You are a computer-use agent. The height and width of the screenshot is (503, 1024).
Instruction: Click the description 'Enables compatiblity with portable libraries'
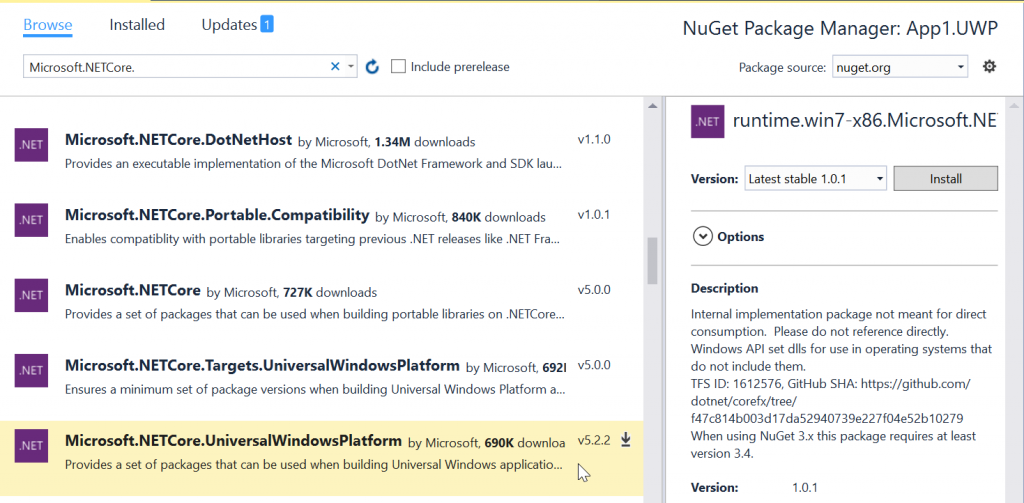[313, 238]
